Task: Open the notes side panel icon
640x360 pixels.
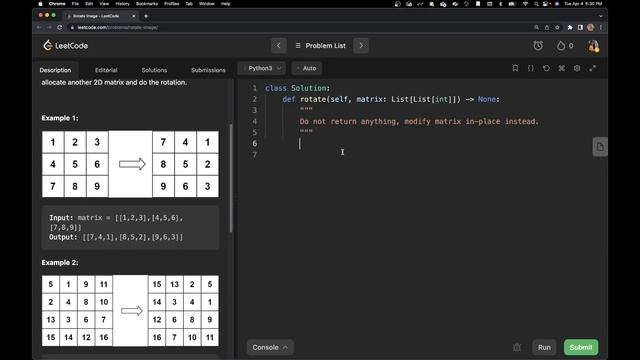Action: pos(600,147)
